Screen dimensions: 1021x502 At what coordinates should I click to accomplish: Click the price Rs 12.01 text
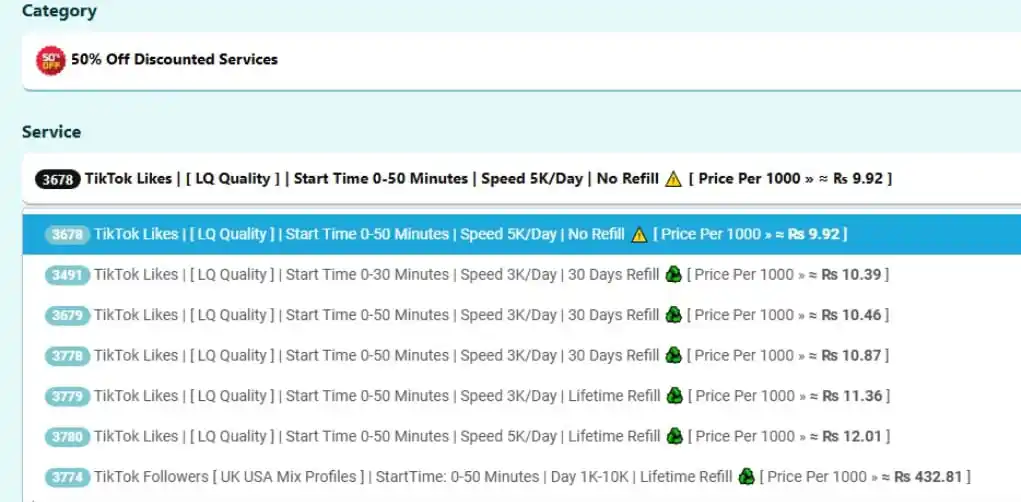[x=852, y=436]
